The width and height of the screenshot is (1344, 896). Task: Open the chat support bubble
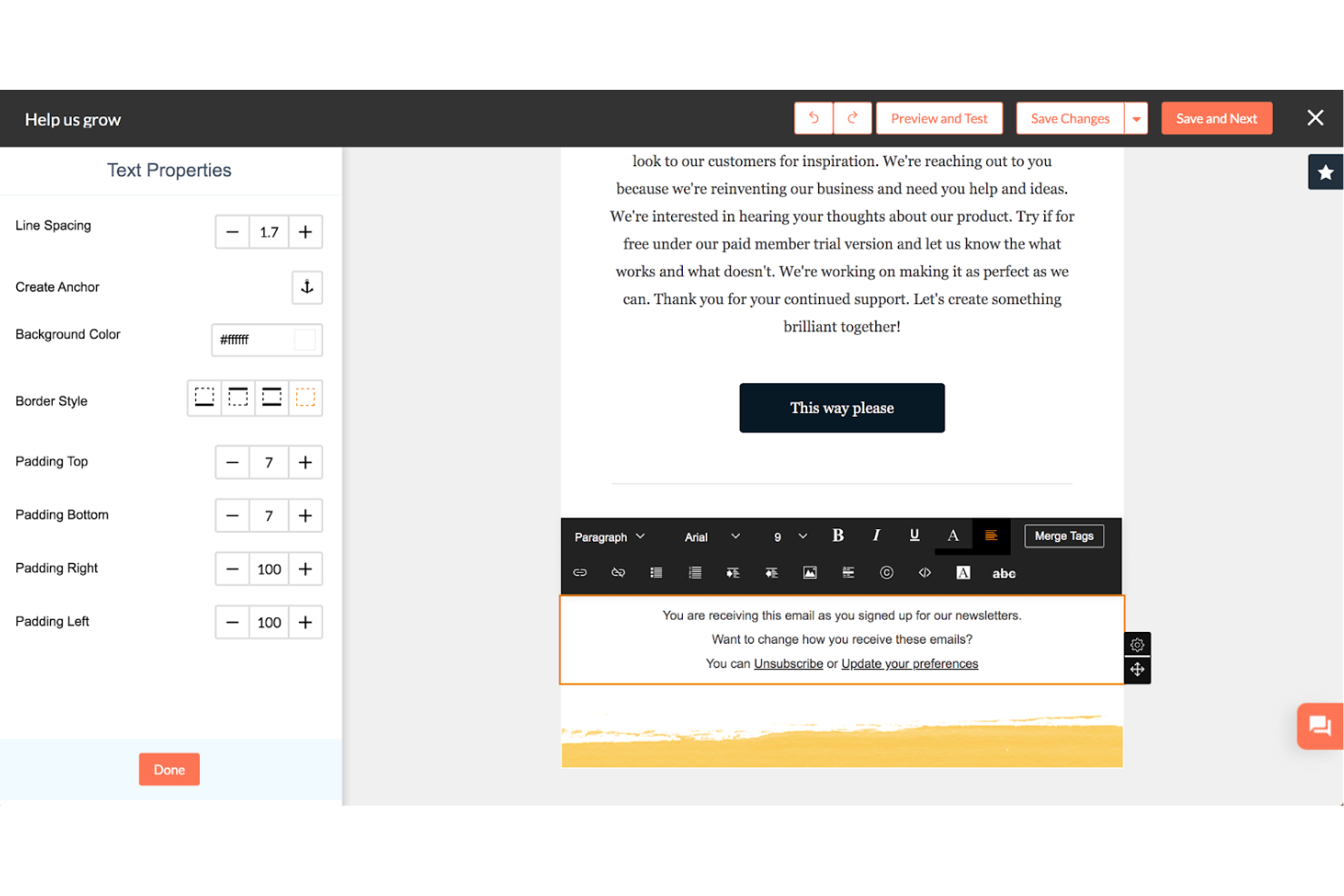[x=1319, y=725]
